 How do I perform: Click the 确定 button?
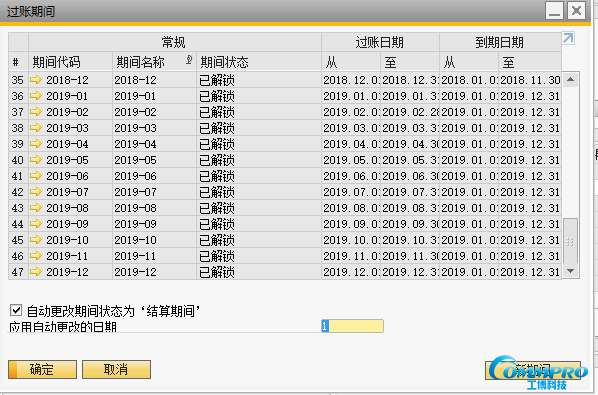(42, 369)
